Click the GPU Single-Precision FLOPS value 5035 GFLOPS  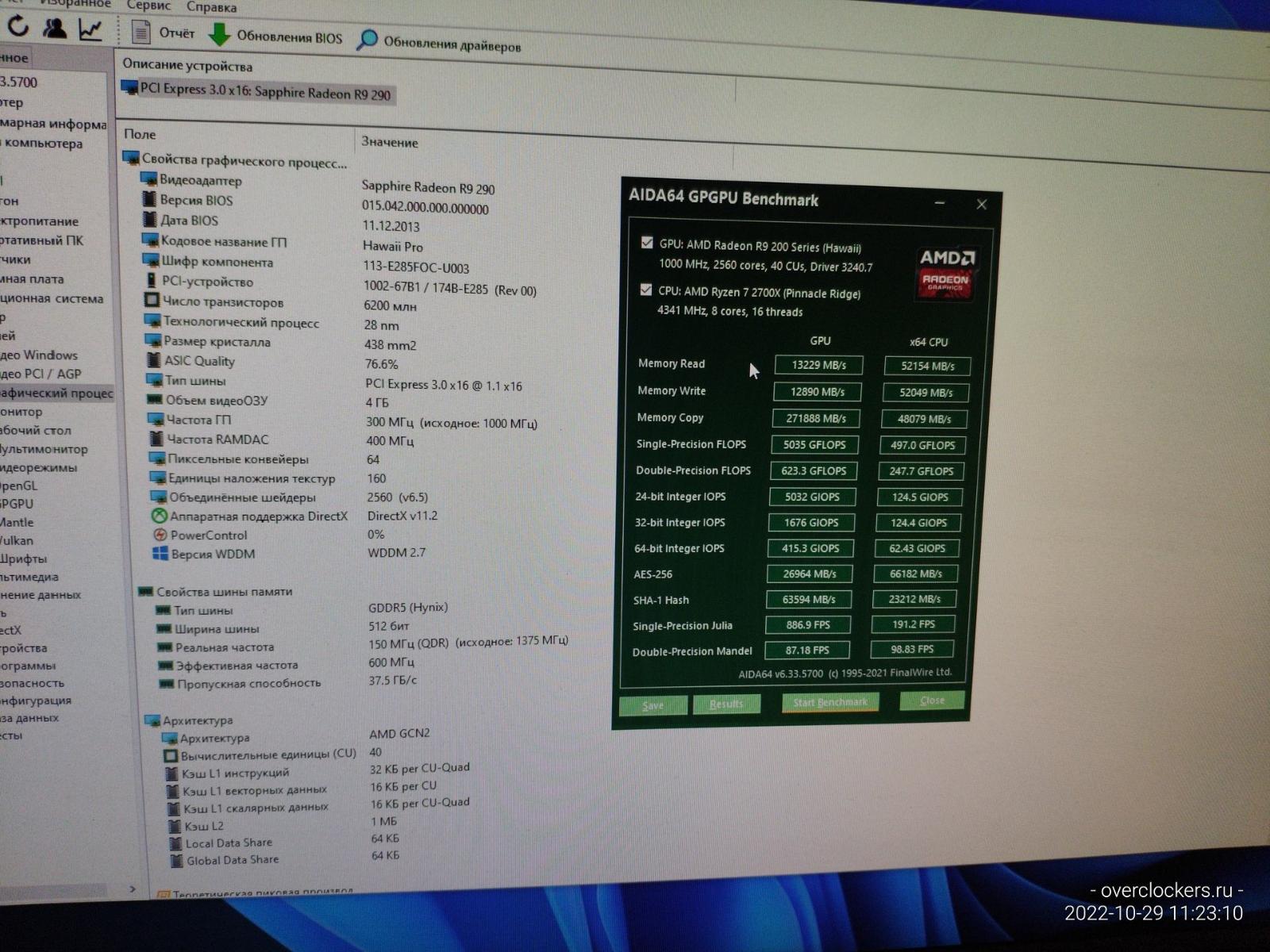click(814, 444)
